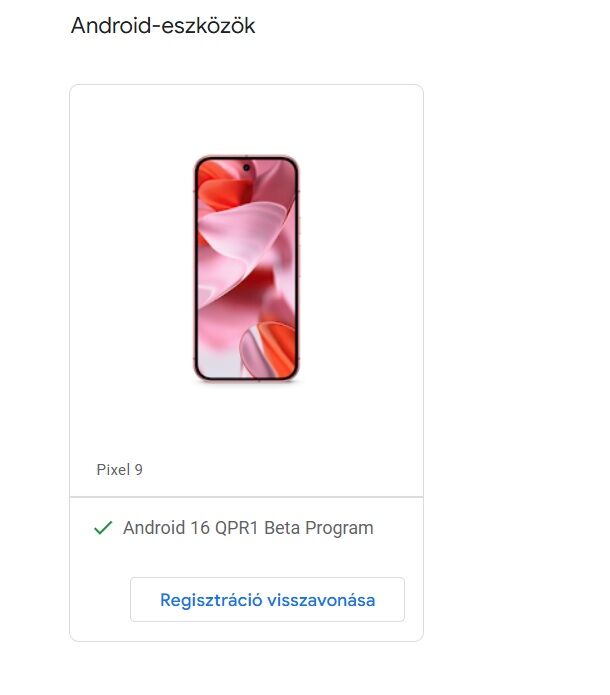Click the front camera dot on the phone image
This screenshot has width=610, height=695.
tap(246, 168)
